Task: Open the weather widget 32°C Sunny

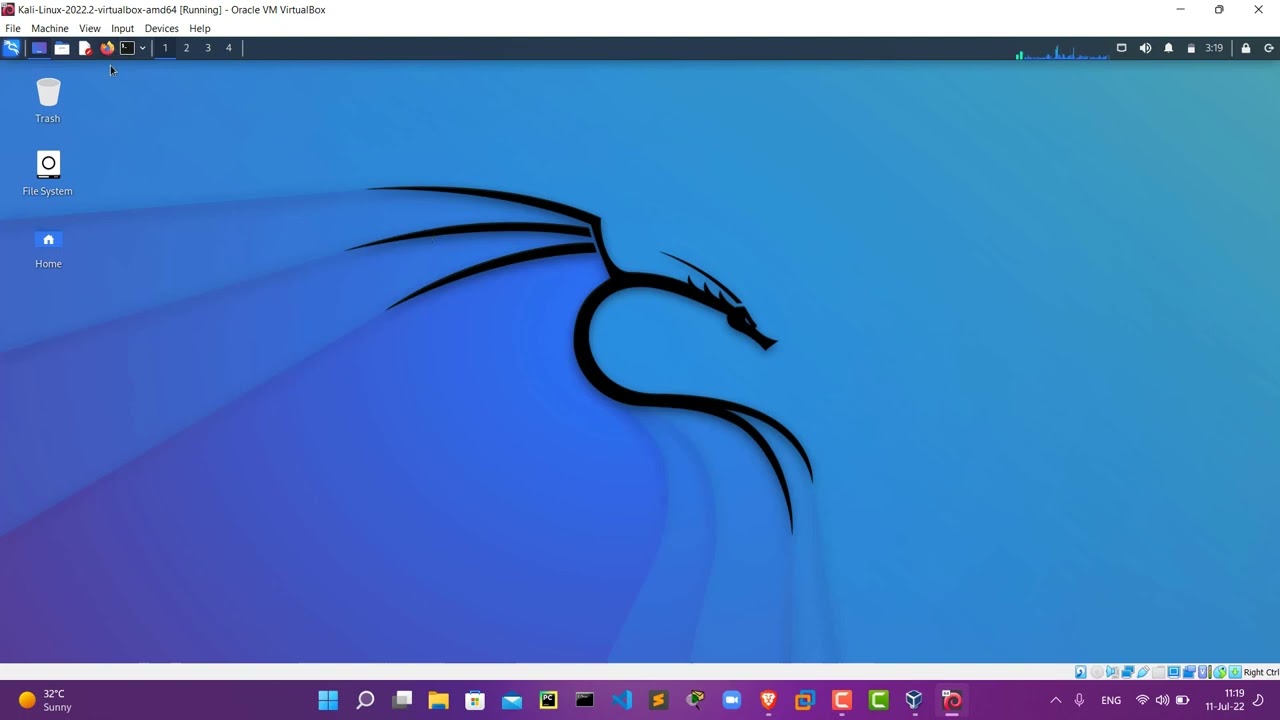Action: pyautogui.click(x=45, y=700)
